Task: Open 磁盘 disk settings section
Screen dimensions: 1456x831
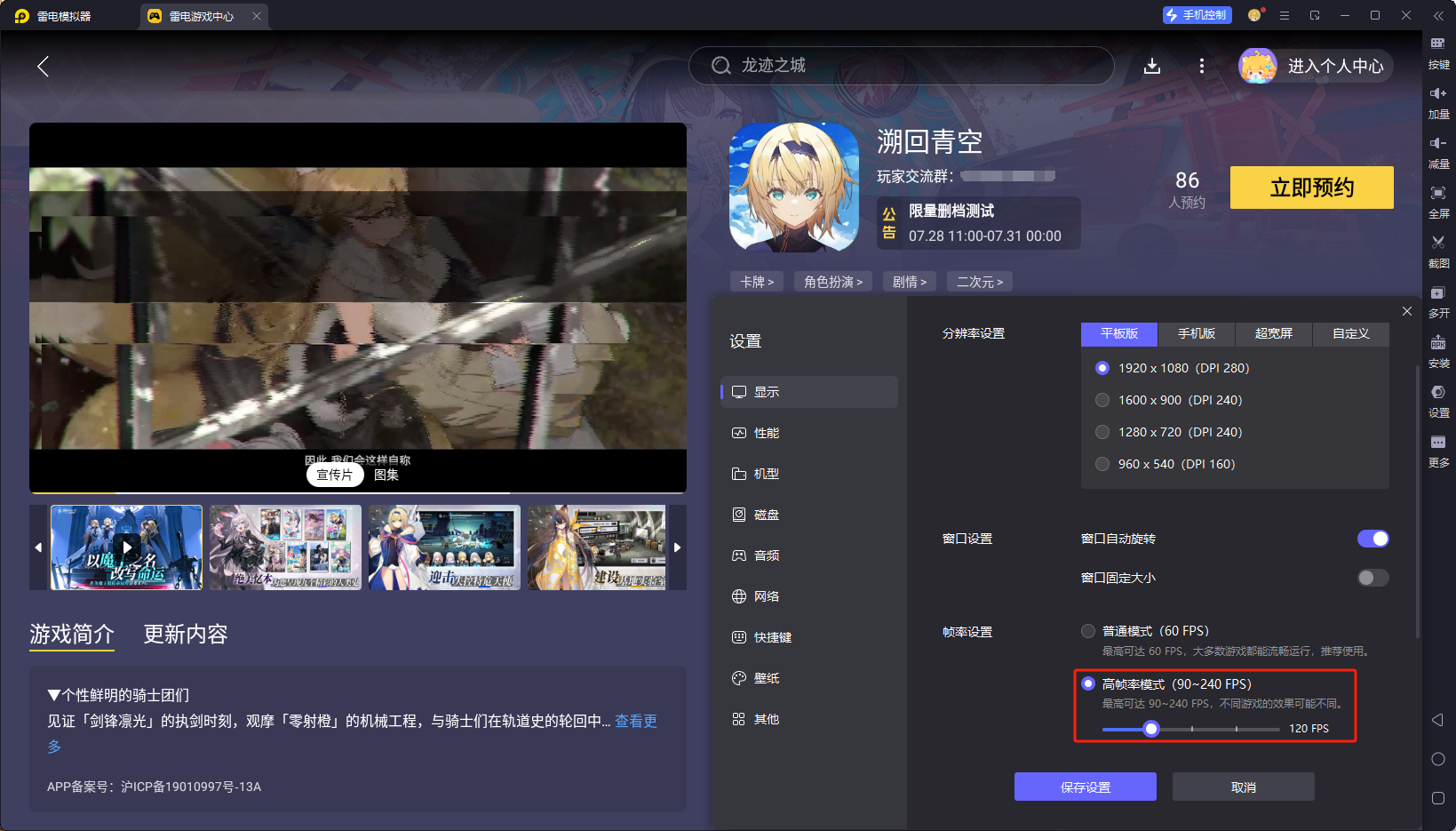Action: click(809, 515)
